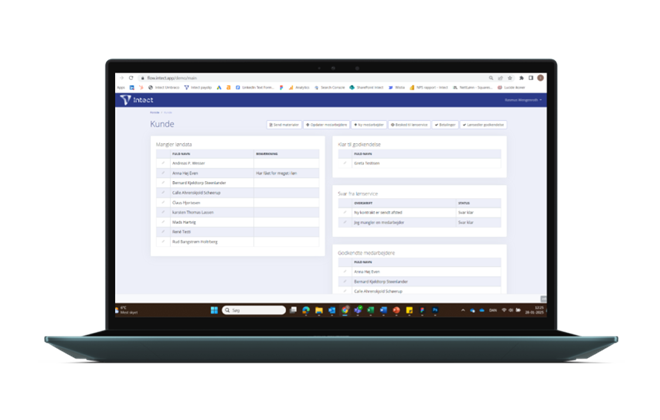This screenshot has height=420, width=660.
Task: Click the row icon beside Greta Tvedsen
Action: coord(345,163)
